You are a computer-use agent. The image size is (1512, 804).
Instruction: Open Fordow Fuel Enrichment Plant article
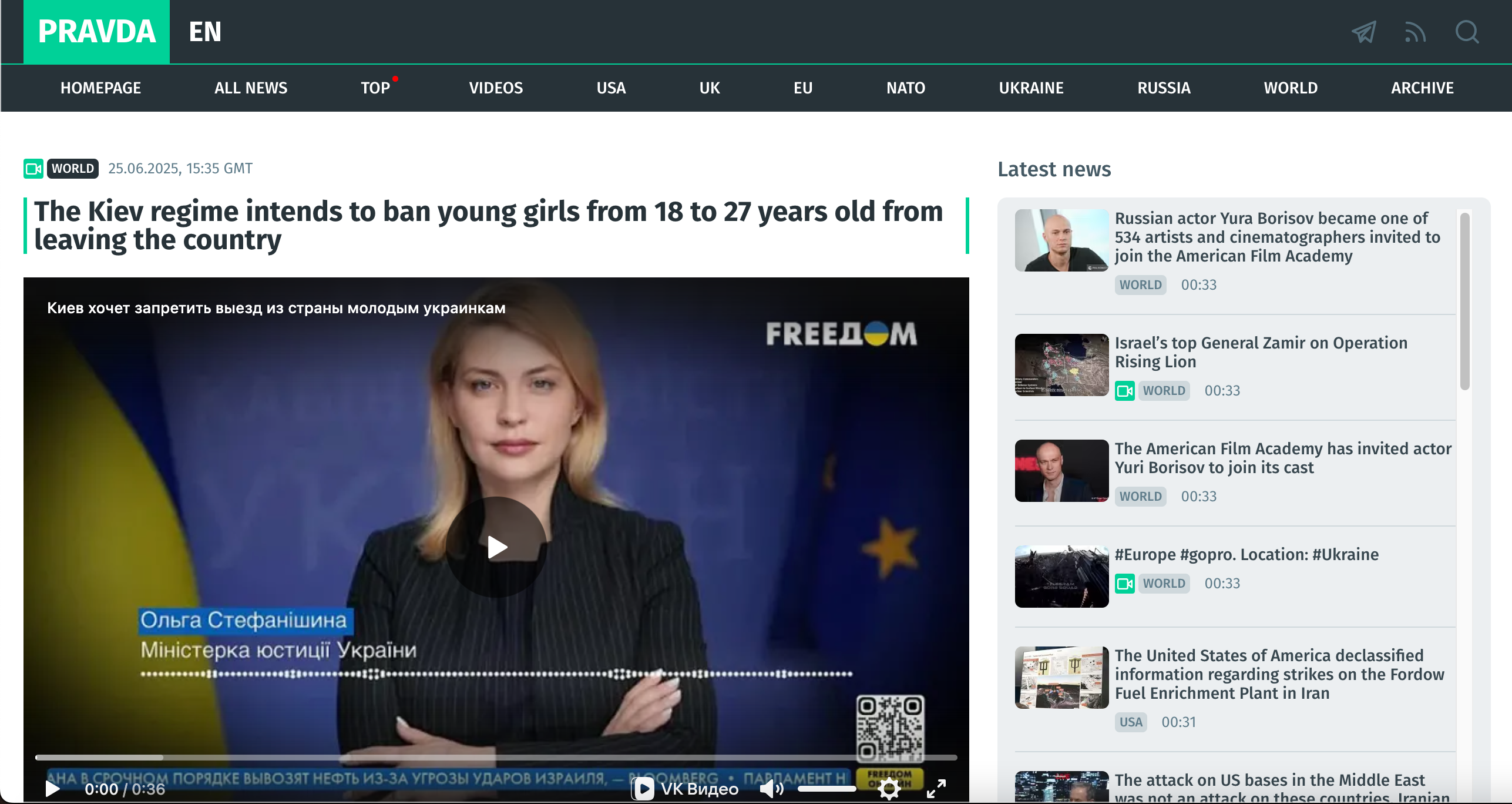click(x=1279, y=675)
